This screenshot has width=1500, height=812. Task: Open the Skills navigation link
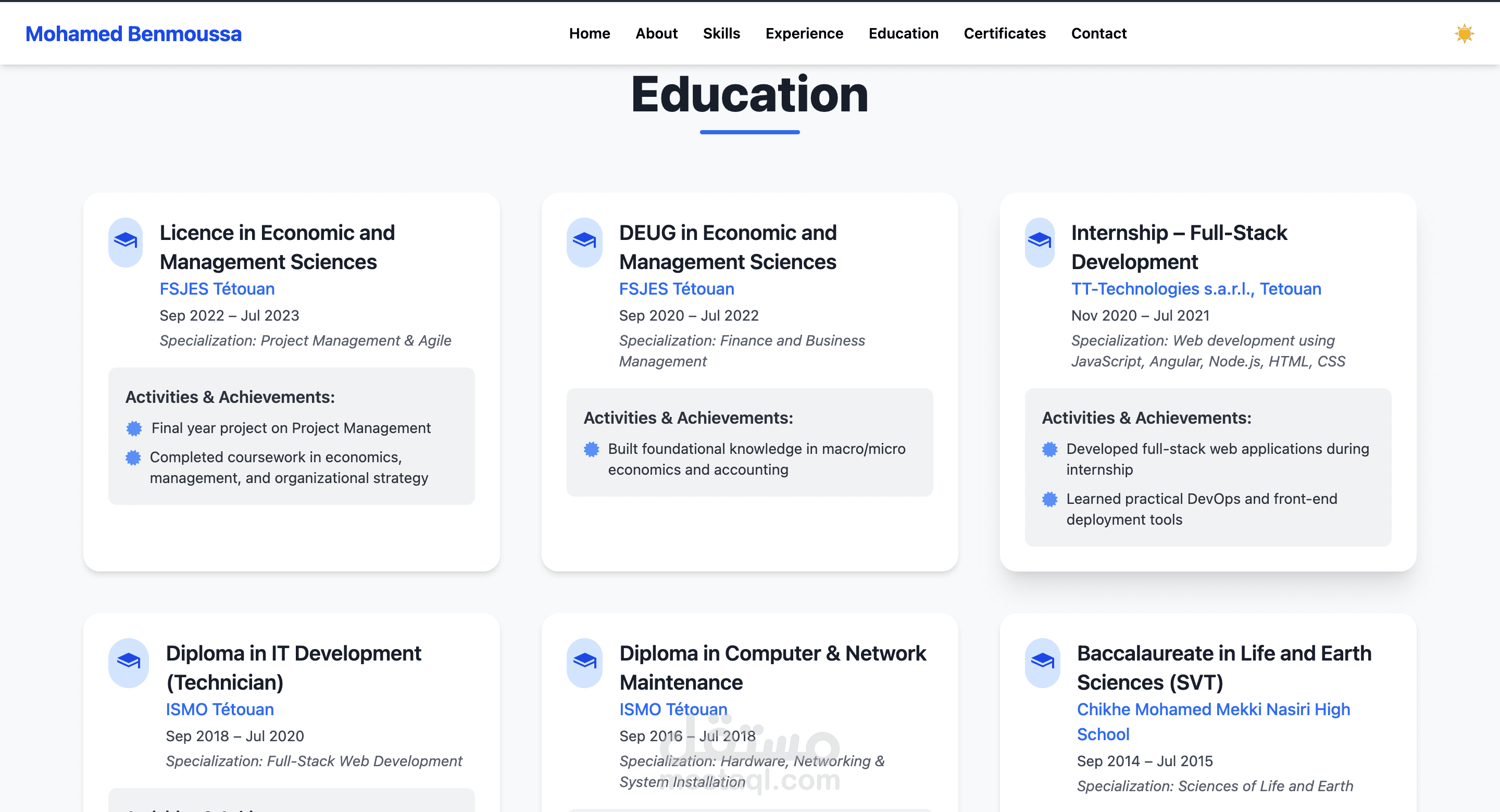pos(721,34)
